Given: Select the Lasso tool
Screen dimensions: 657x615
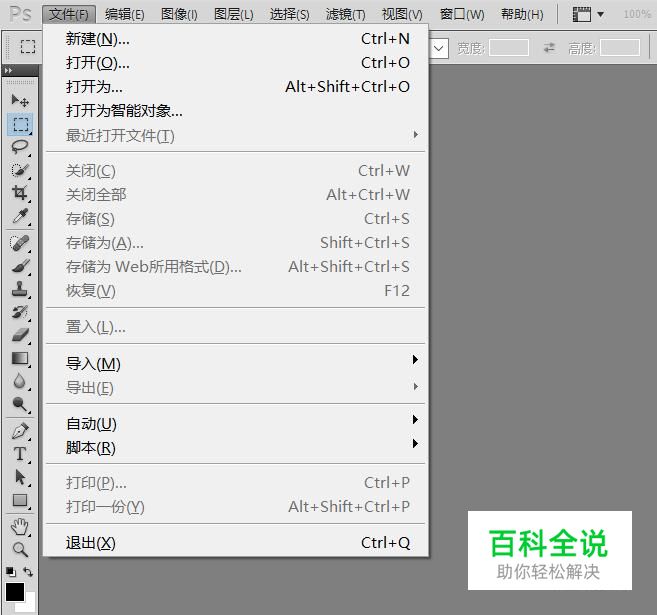Looking at the screenshot, I should point(20,147).
